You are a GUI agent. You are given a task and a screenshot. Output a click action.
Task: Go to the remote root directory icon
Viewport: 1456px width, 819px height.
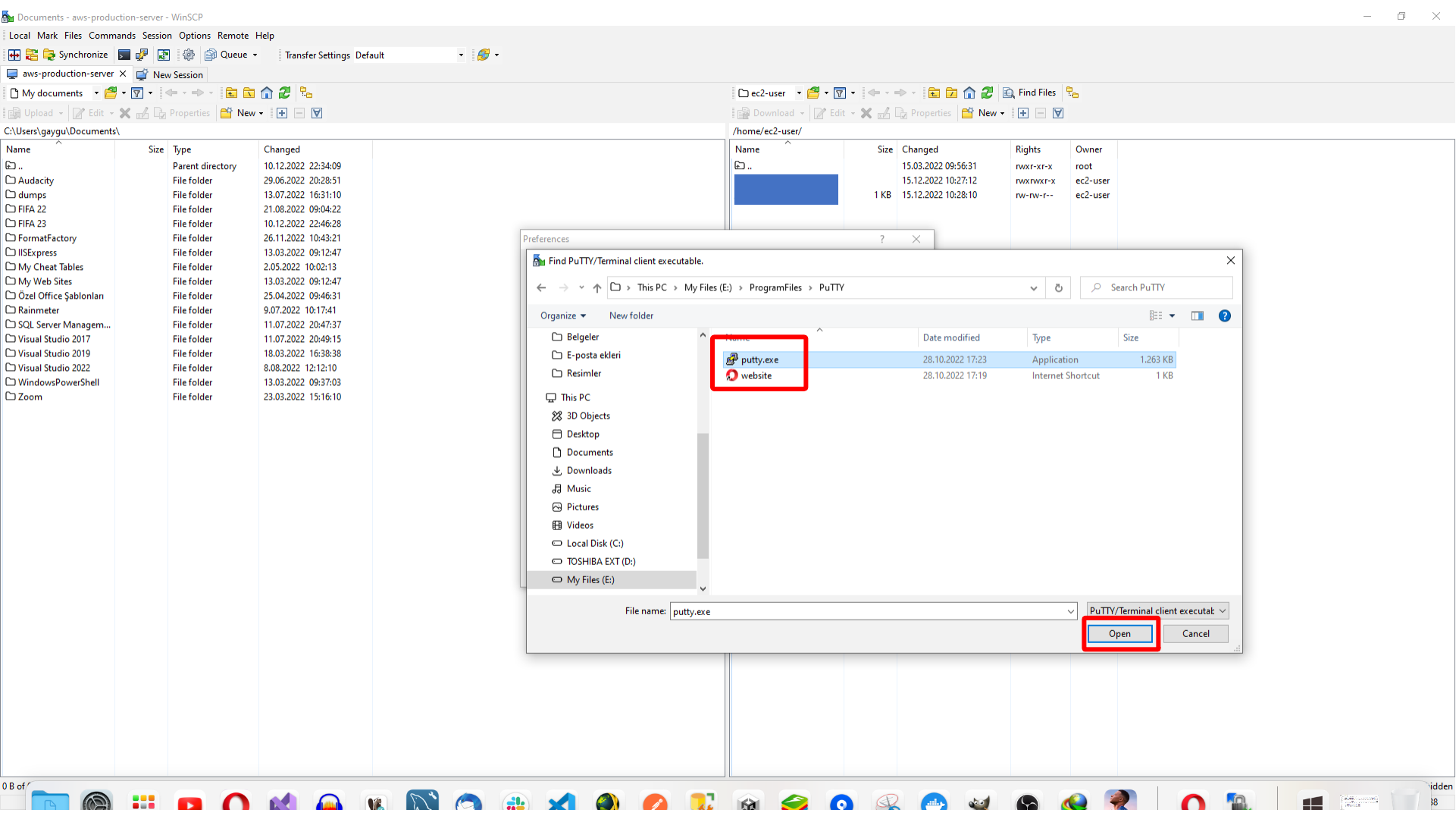click(951, 93)
